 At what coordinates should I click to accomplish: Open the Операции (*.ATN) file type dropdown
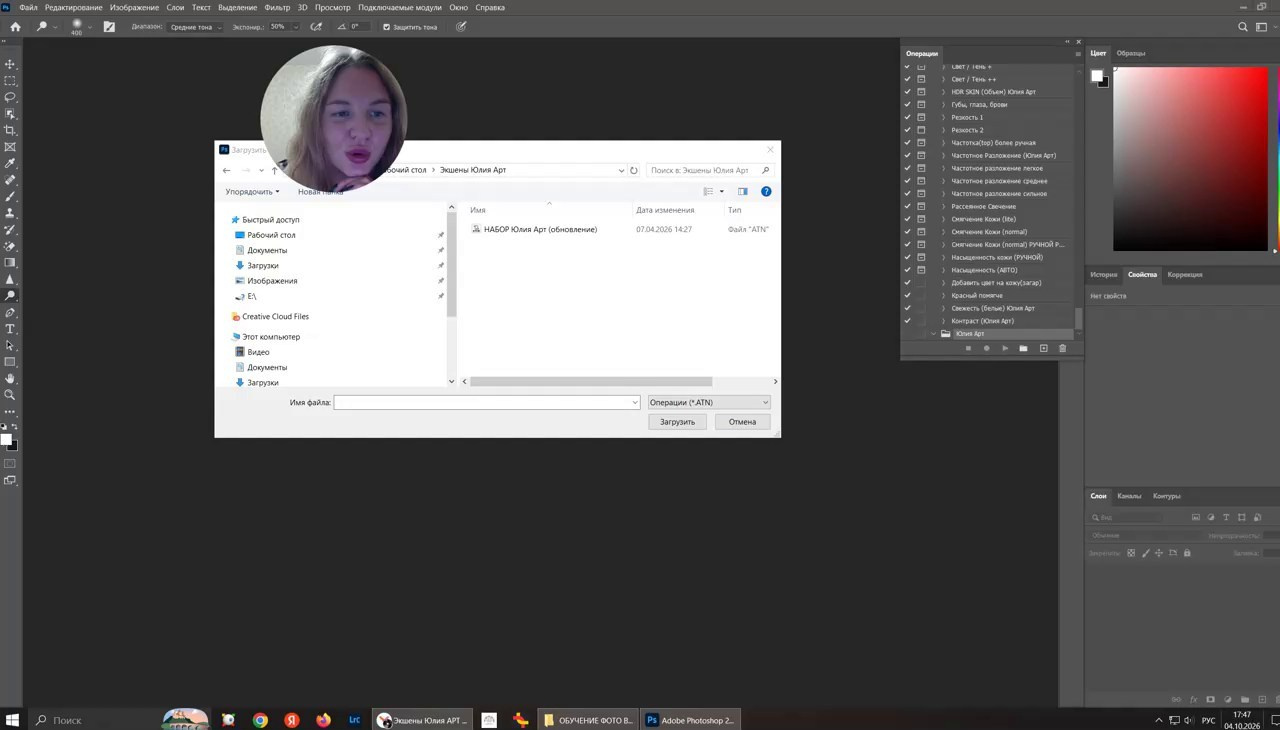(x=709, y=402)
